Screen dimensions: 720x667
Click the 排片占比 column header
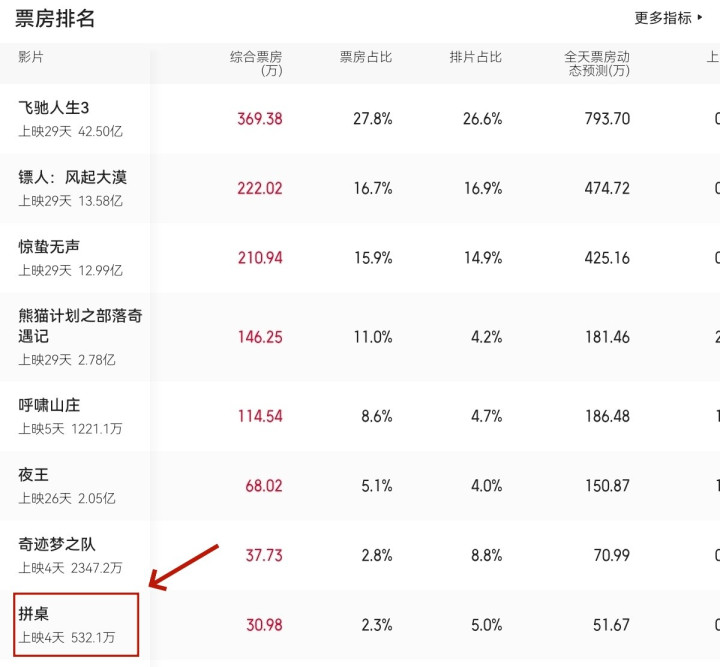click(475, 57)
